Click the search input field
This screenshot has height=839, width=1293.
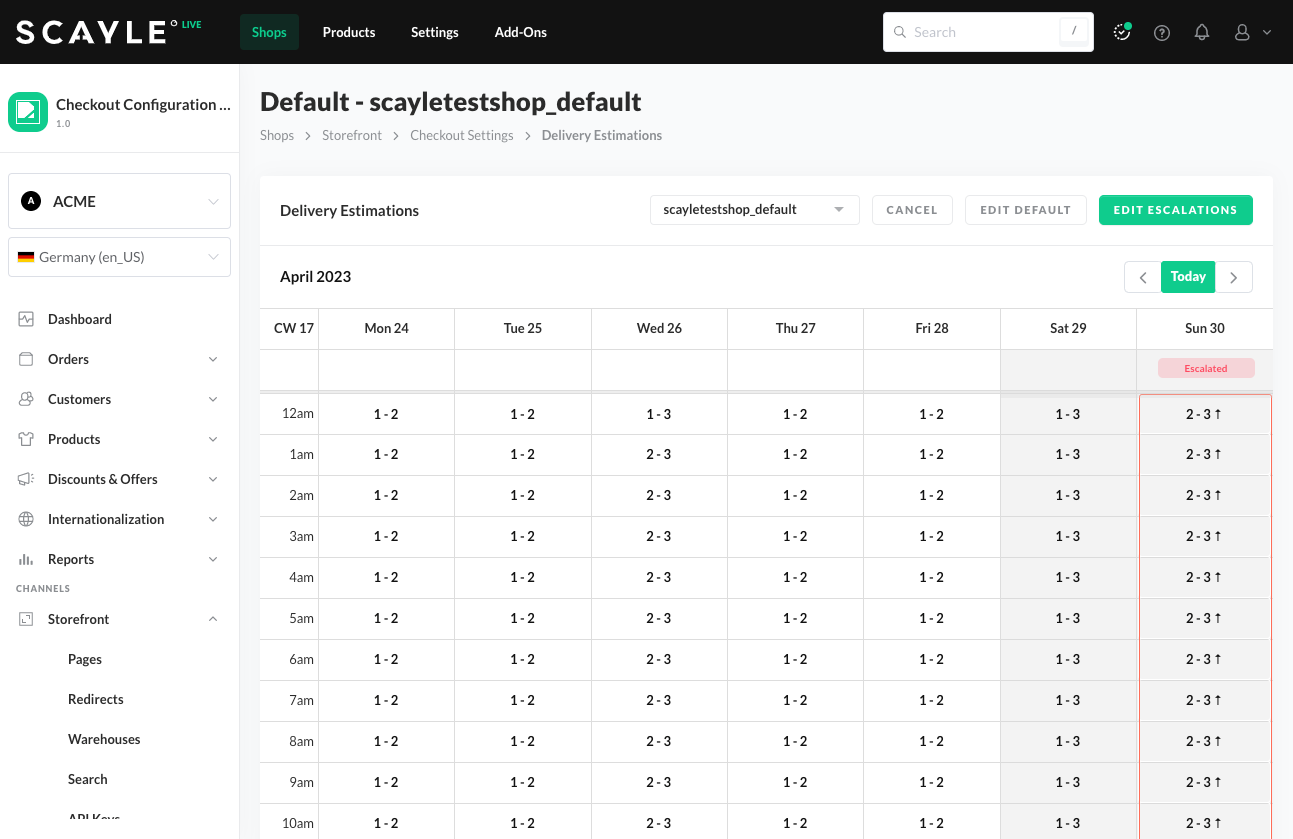pyautogui.click(x=980, y=32)
